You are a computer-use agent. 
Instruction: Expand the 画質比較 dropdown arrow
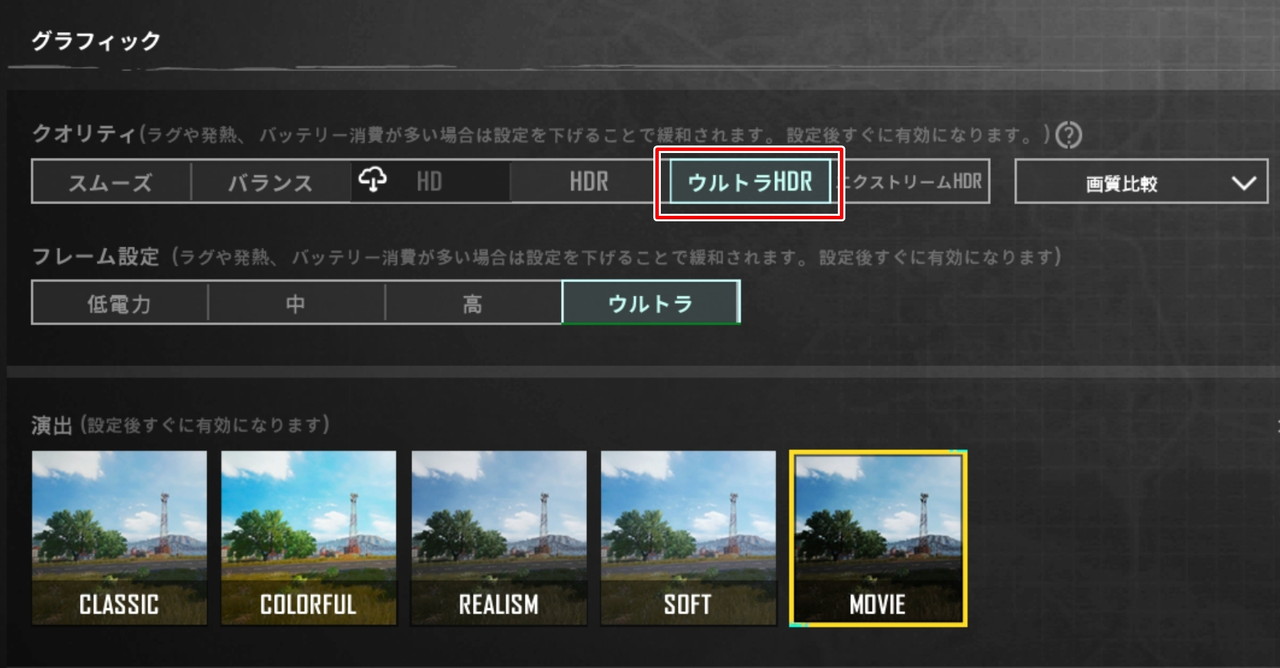pos(1243,183)
